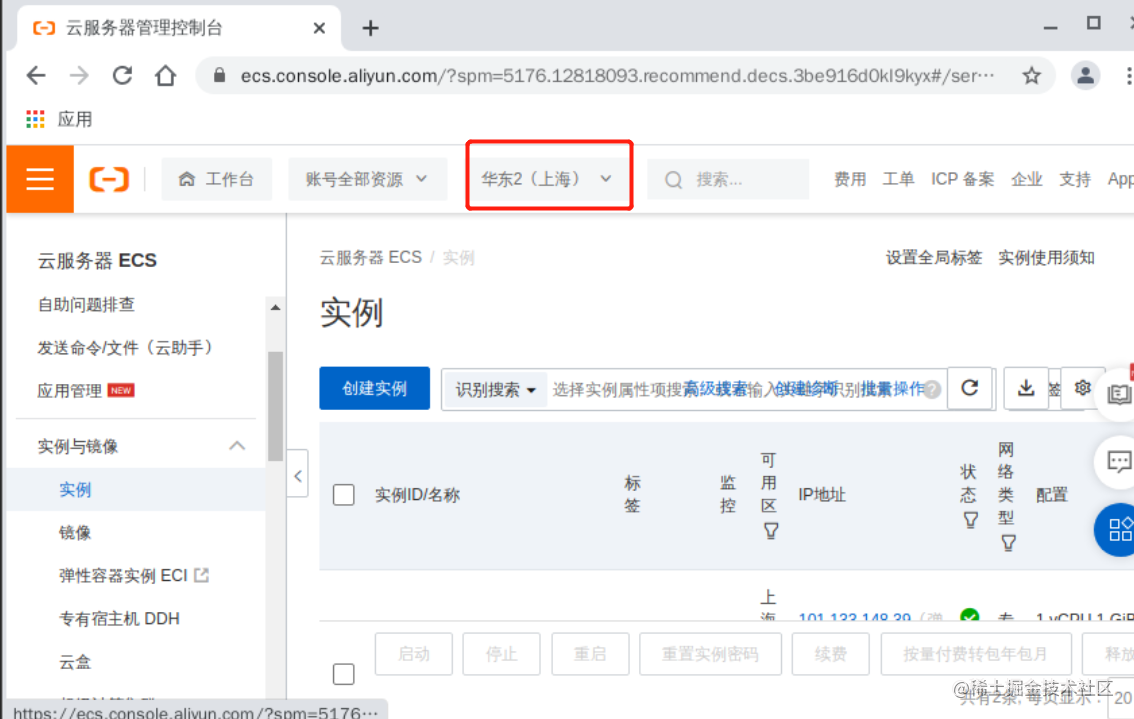Image resolution: width=1134 pixels, height=719 pixels.
Task: Click 实例使用须知 link
Action: pos(1046,258)
